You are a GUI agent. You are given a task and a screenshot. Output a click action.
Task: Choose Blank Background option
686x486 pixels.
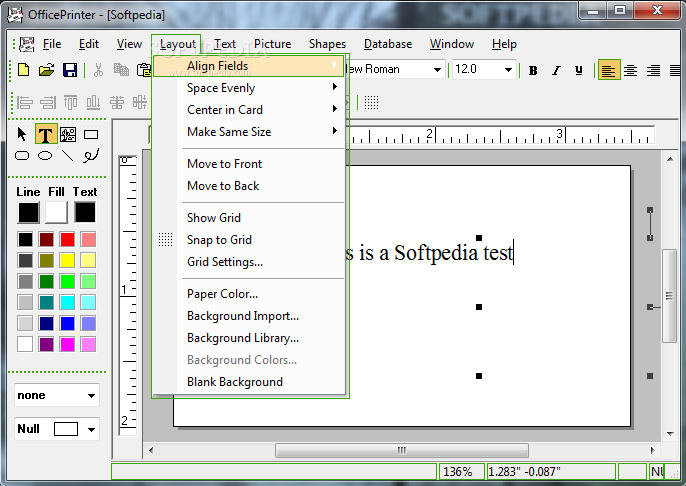point(249,382)
